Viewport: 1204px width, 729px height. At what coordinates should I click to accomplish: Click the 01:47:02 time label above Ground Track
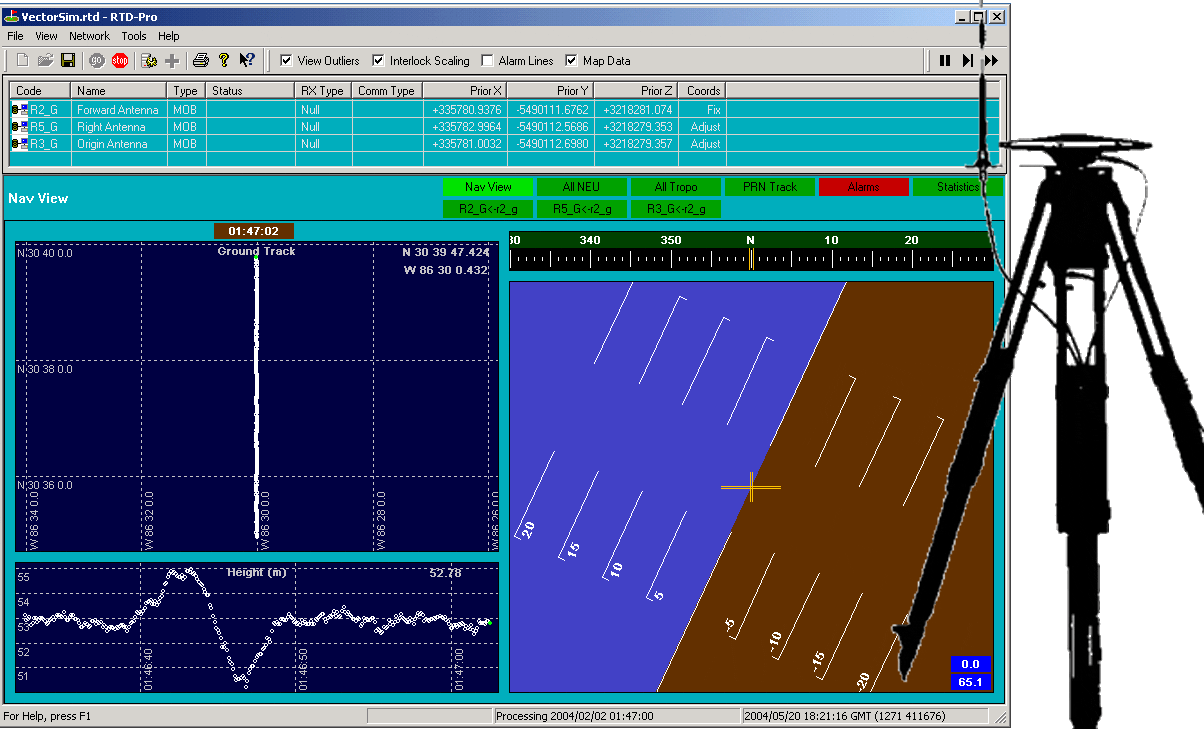tap(253, 231)
